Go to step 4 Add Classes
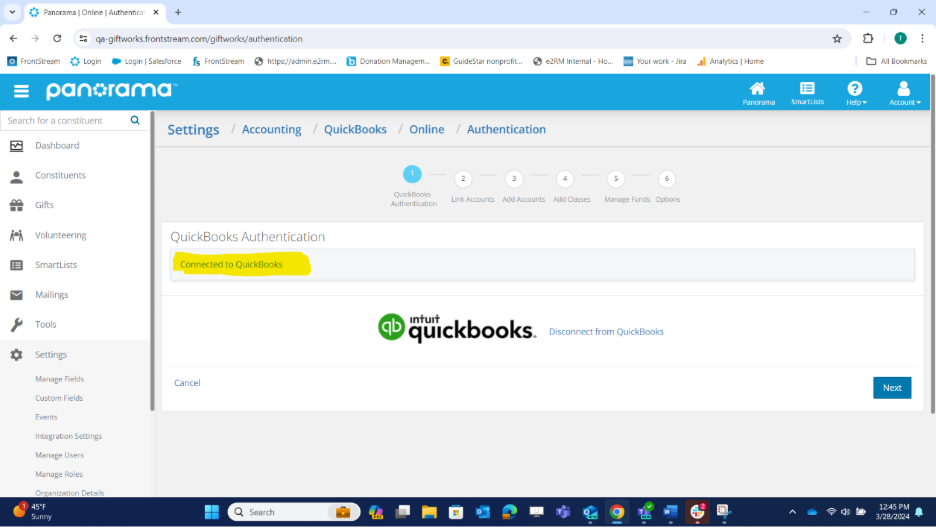936x528 pixels. point(565,179)
